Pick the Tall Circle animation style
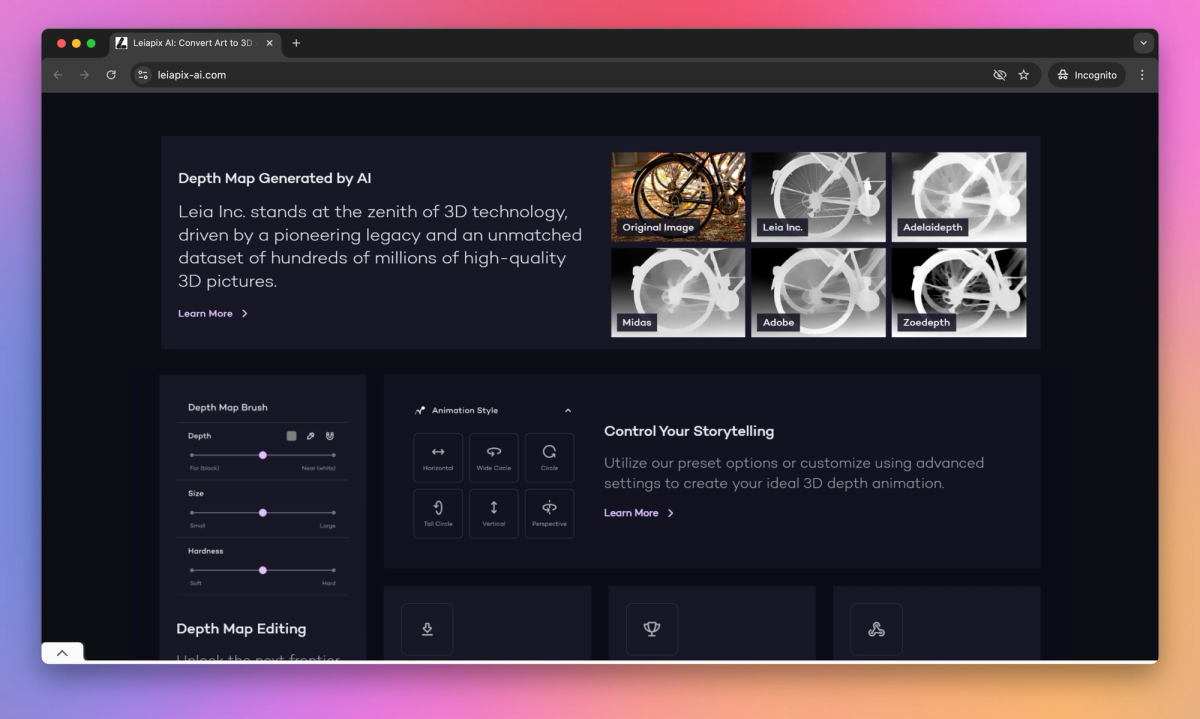 click(x=438, y=514)
